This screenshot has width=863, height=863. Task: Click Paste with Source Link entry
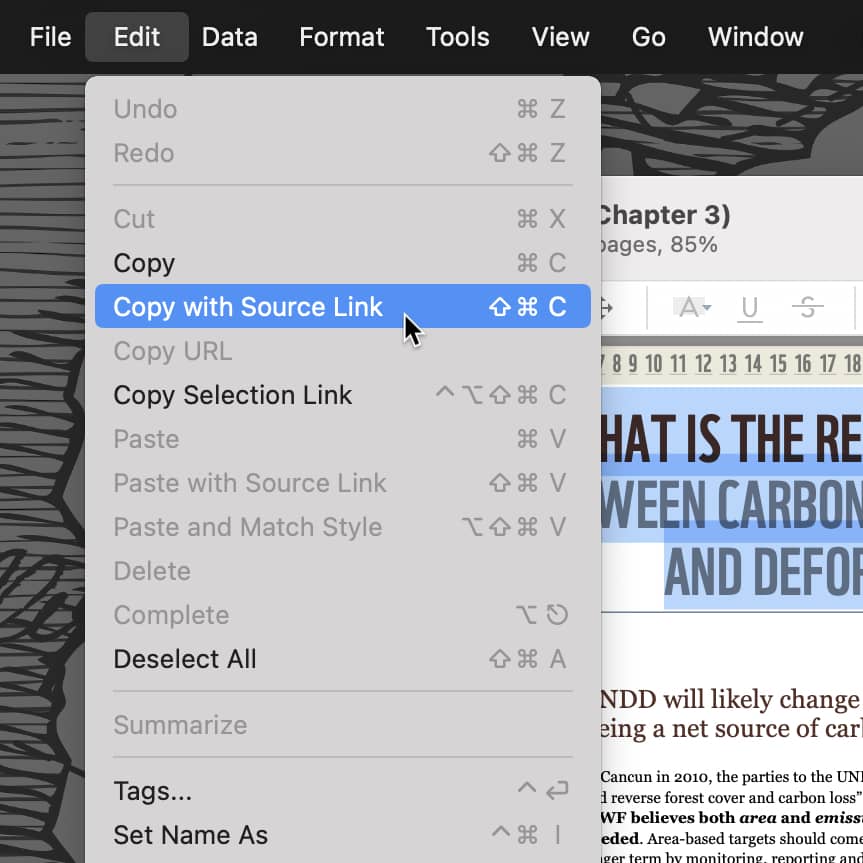342,483
